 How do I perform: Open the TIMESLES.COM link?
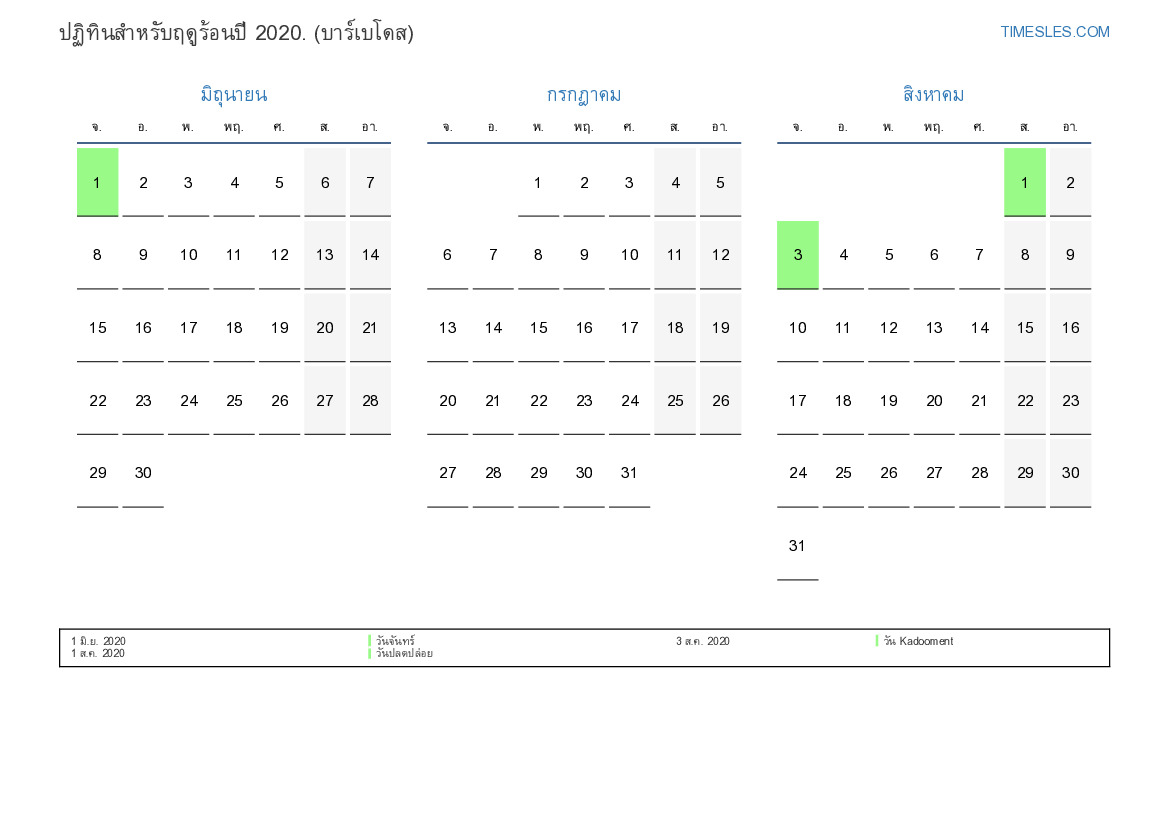click(1054, 32)
